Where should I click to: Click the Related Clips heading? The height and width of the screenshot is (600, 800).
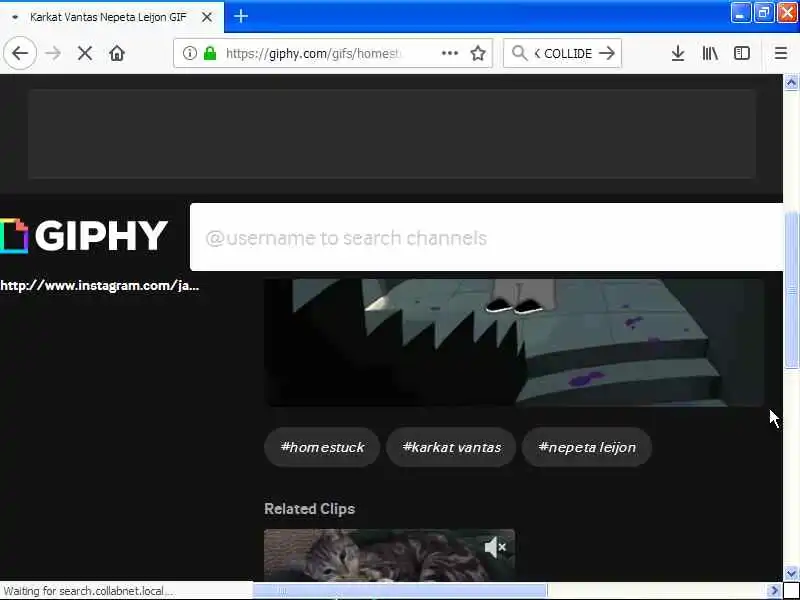click(310, 509)
